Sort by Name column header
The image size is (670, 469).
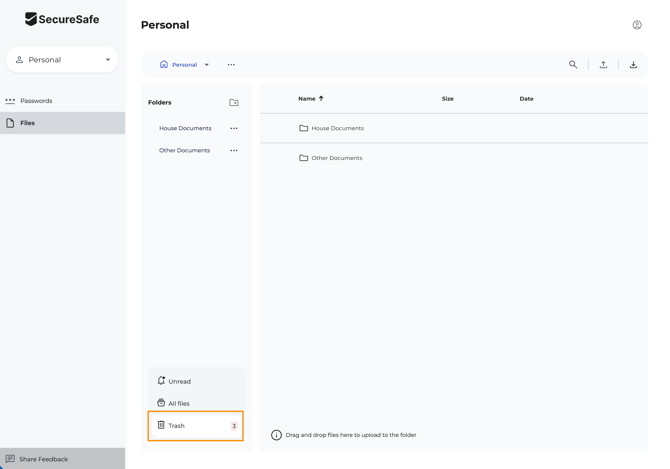pyautogui.click(x=307, y=99)
